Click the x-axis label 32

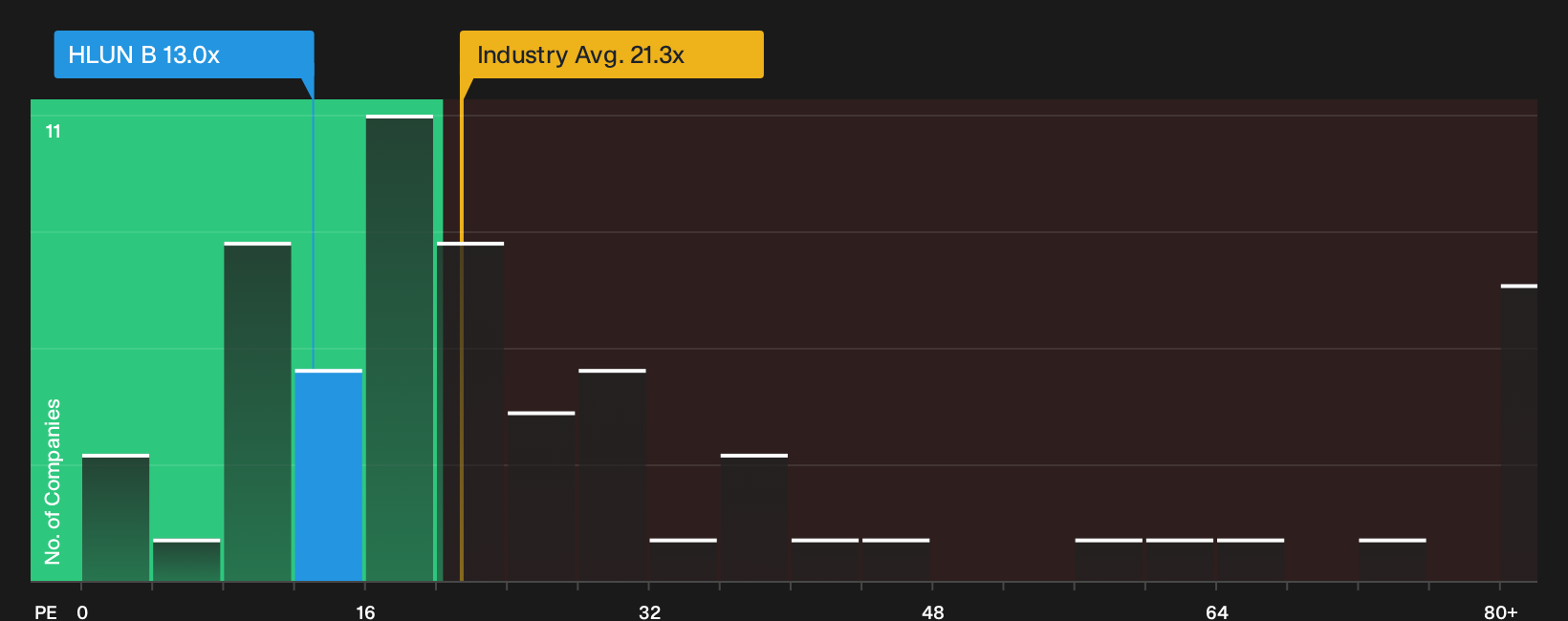(x=649, y=611)
